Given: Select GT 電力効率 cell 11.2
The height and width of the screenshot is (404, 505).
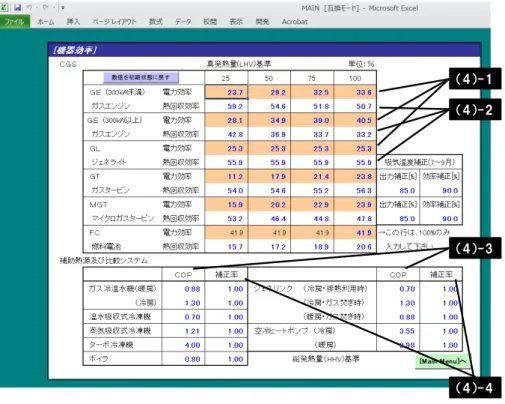Looking at the screenshot, I should [x=226, y=176].
